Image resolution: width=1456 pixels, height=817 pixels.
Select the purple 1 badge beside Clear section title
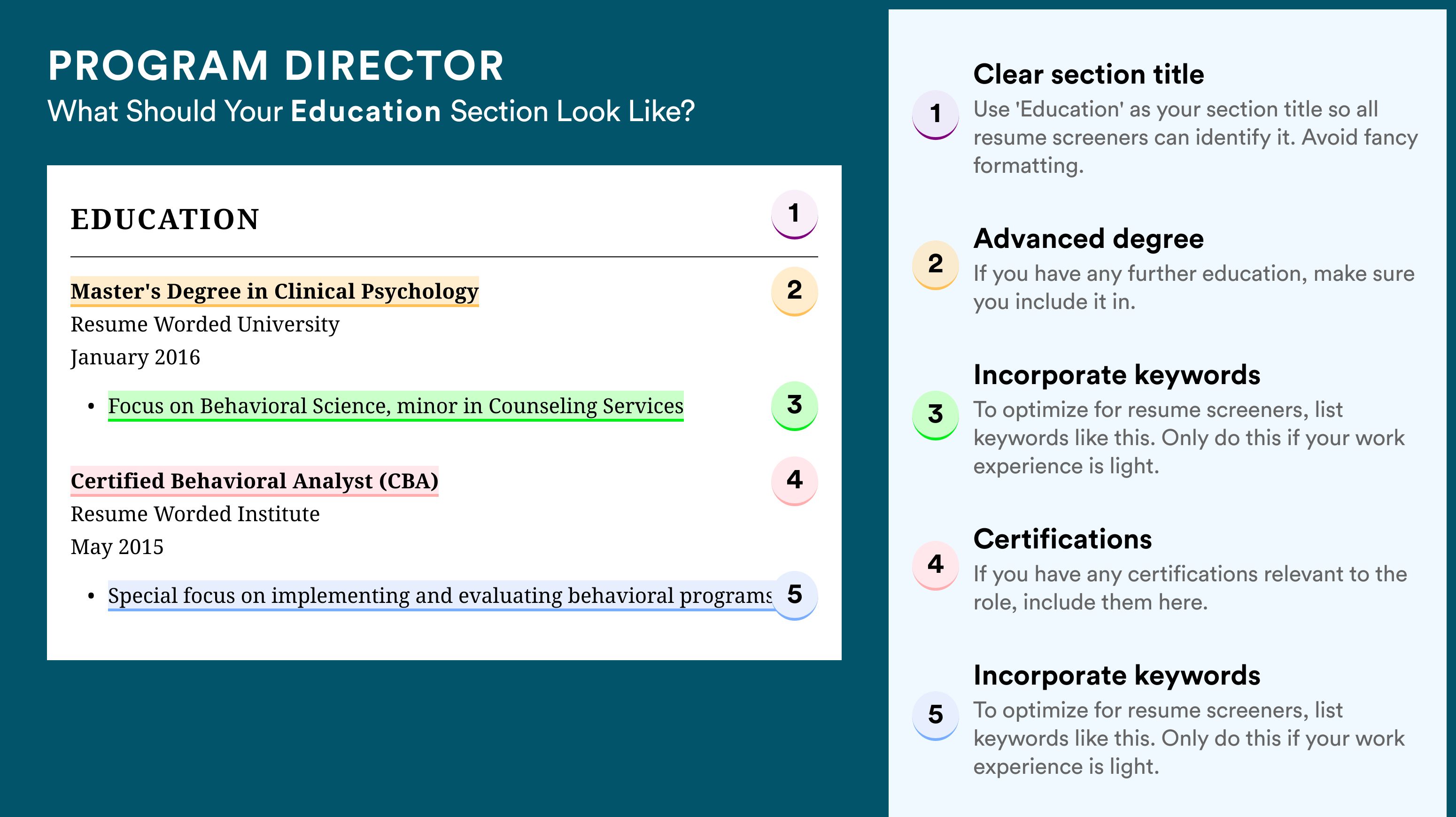point(936,115)
